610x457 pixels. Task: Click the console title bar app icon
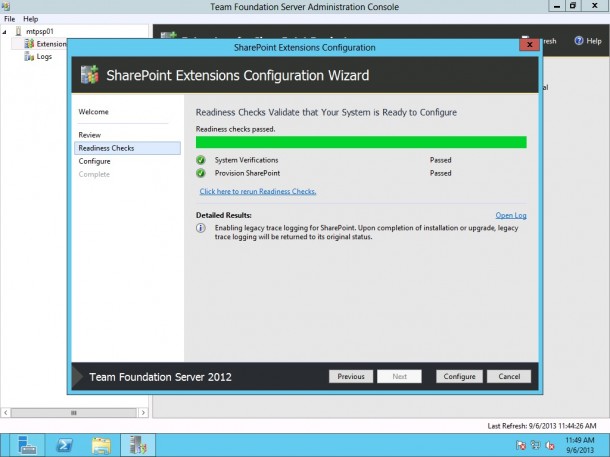pyautogui.click(x=5, y=6)
